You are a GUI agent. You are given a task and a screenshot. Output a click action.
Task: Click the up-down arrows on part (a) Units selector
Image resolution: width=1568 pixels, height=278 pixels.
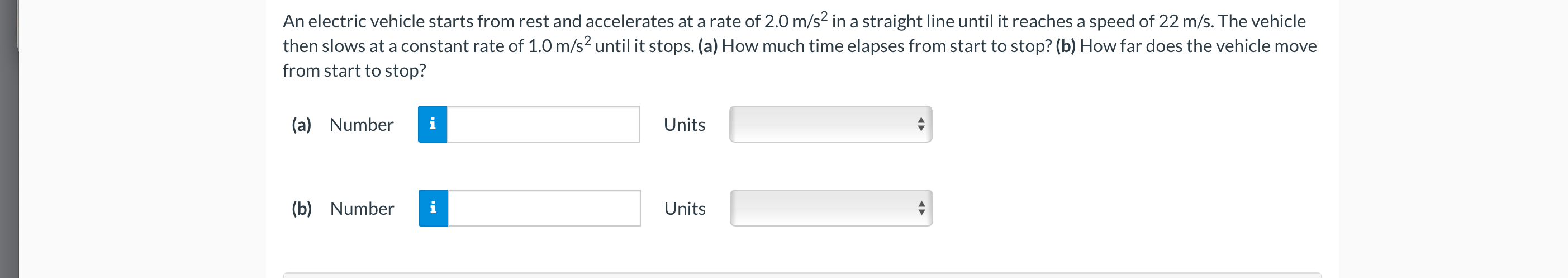point(921,124)
